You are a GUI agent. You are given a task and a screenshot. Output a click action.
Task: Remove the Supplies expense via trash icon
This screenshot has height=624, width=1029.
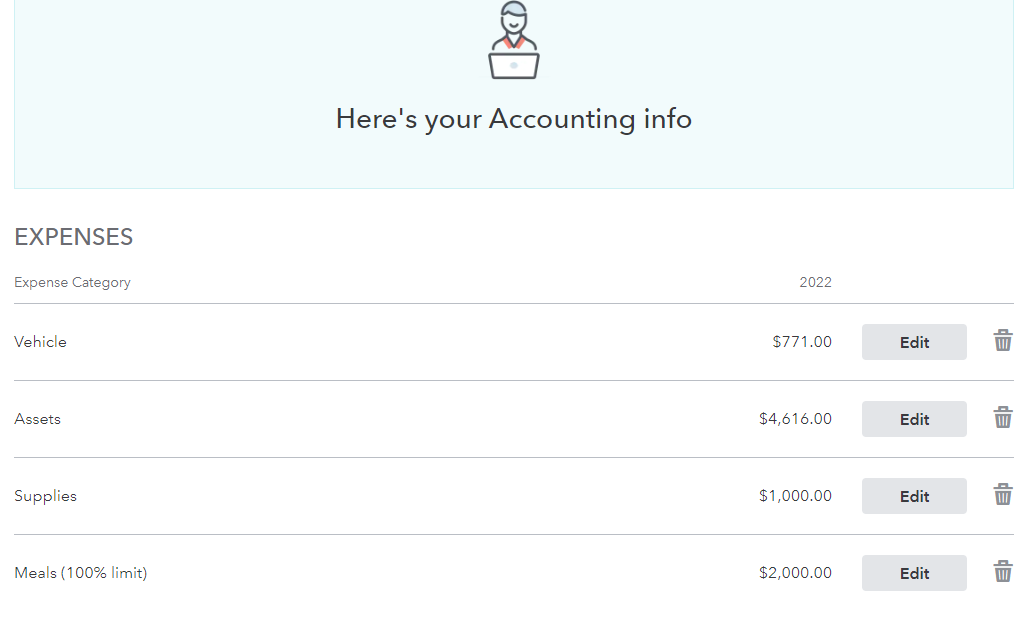(1002, 495)
